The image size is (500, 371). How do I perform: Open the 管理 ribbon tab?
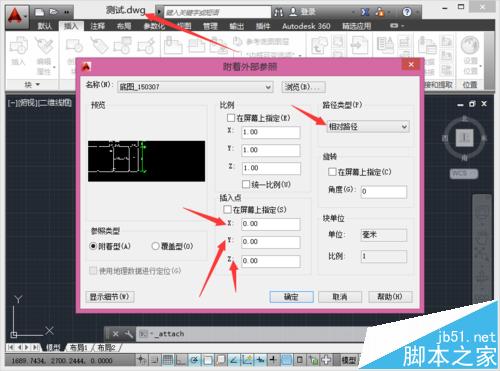point(210,26)
